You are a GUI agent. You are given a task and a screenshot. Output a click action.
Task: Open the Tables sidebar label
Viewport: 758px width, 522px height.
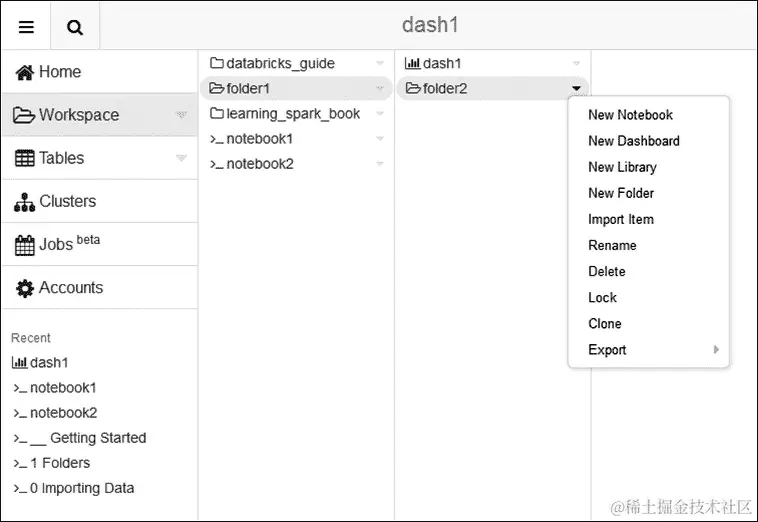61,158
